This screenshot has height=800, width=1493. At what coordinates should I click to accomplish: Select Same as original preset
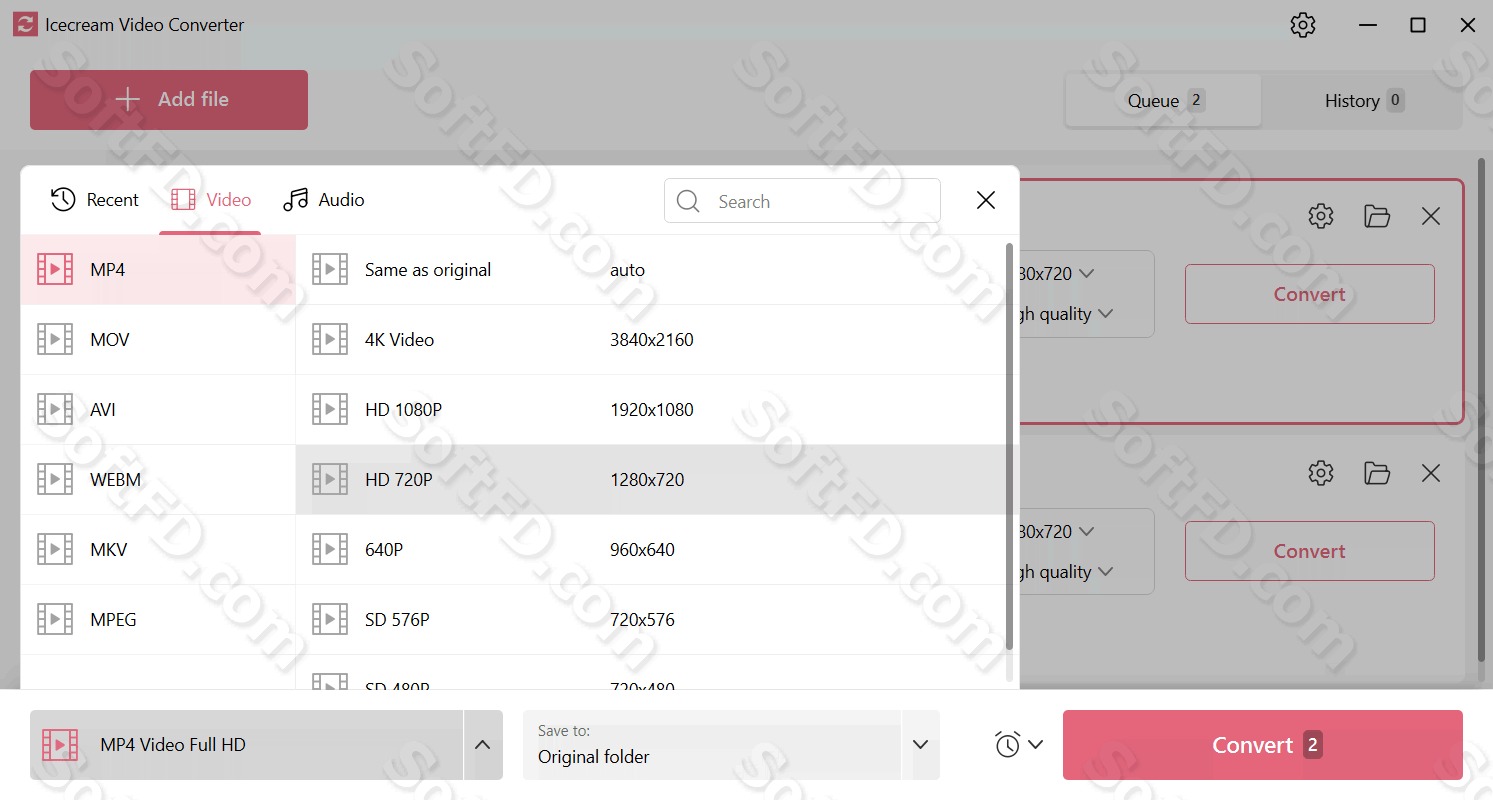coord(650,270)
